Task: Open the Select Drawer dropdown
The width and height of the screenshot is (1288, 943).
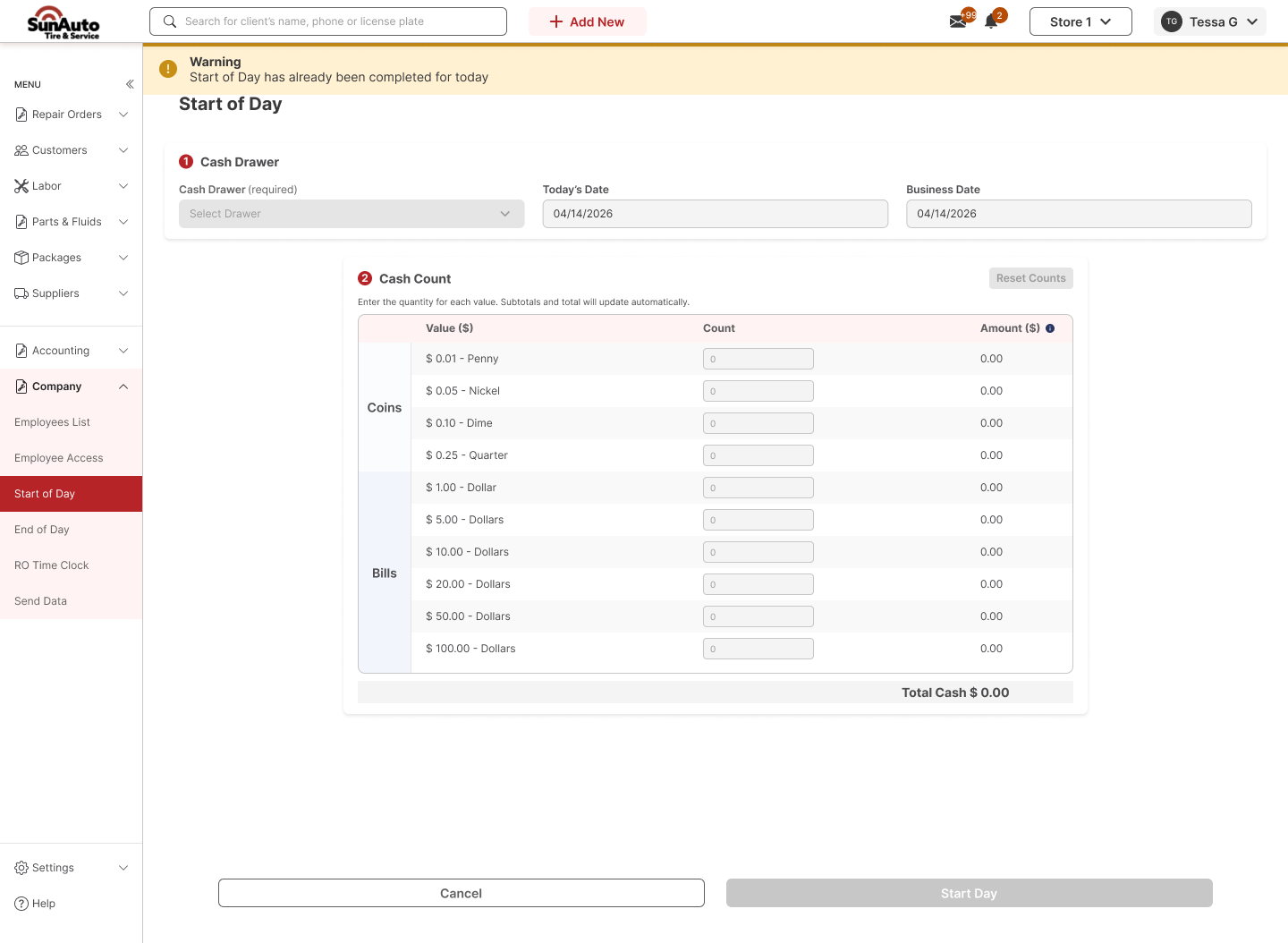Action: (352, 214)
